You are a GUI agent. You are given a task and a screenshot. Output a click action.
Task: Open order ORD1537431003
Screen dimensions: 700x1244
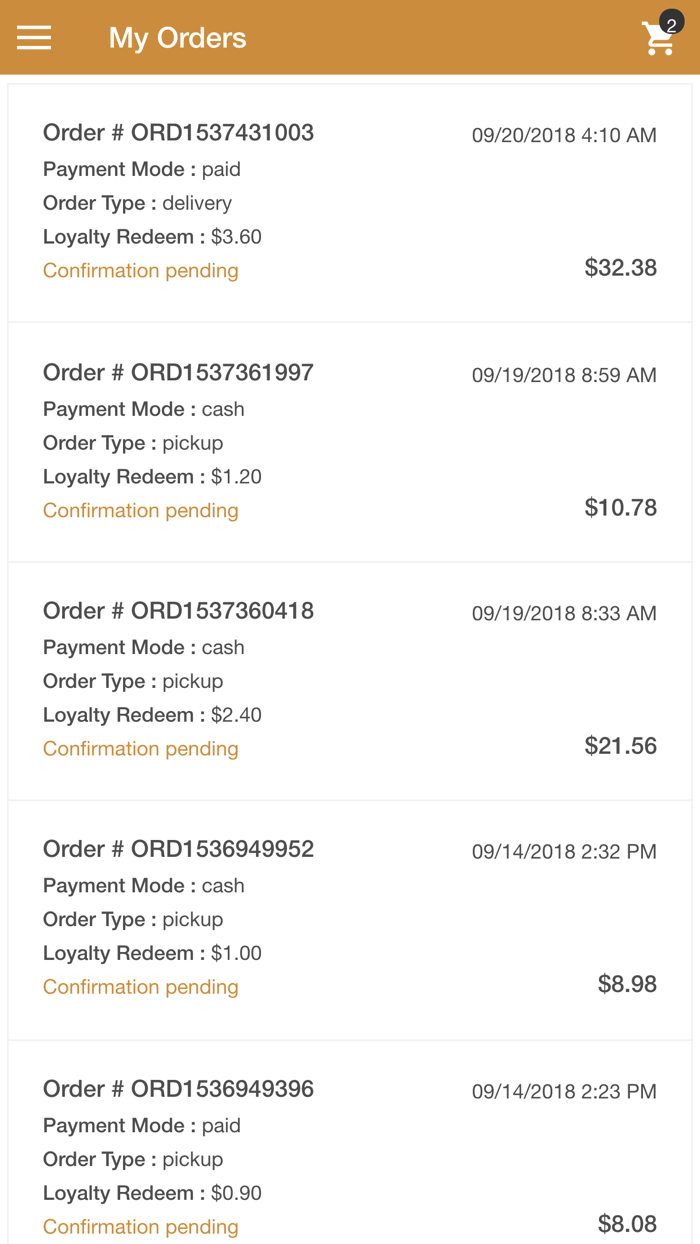click(x=178, y=133)
